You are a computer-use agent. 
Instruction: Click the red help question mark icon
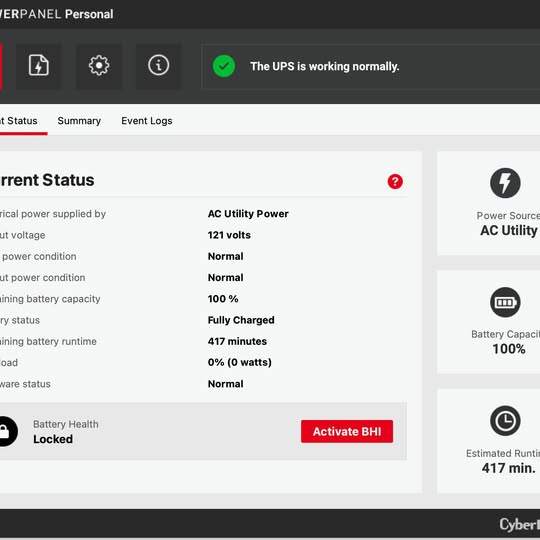395,181
